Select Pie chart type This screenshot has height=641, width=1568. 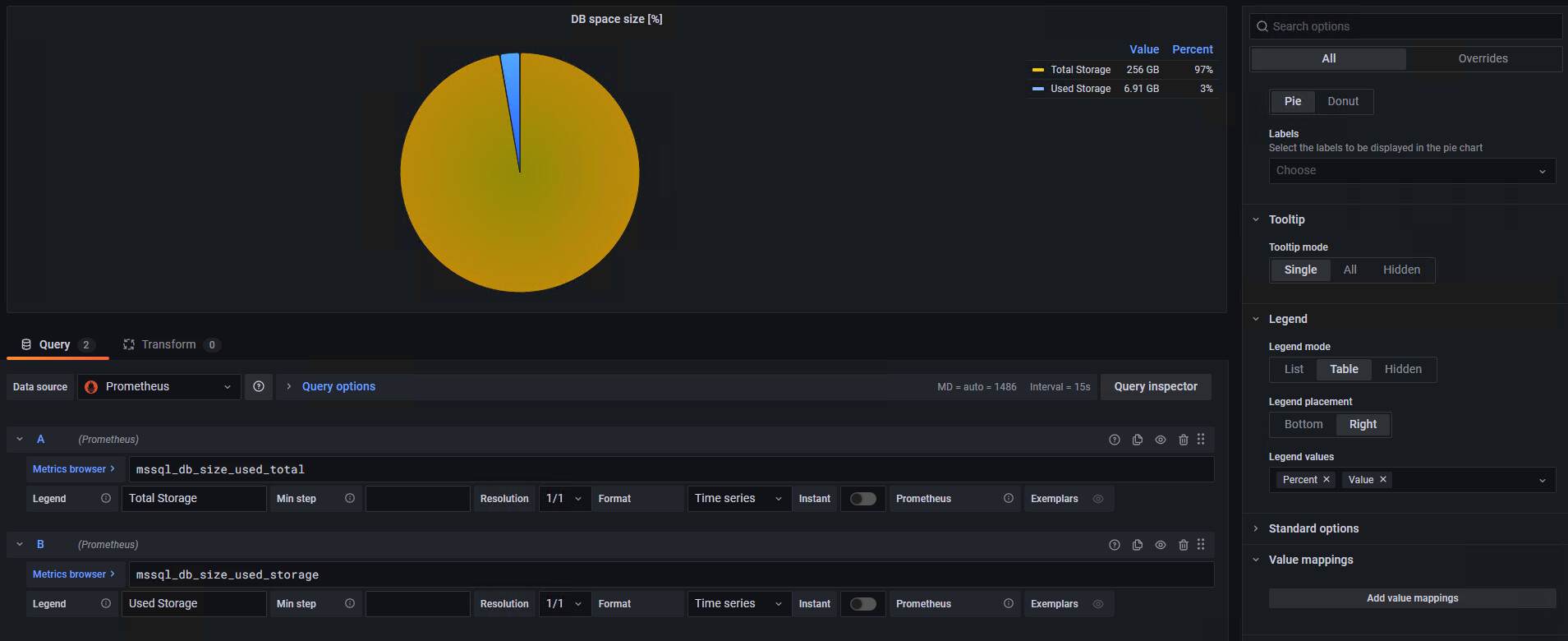(x=1293, y=101)
